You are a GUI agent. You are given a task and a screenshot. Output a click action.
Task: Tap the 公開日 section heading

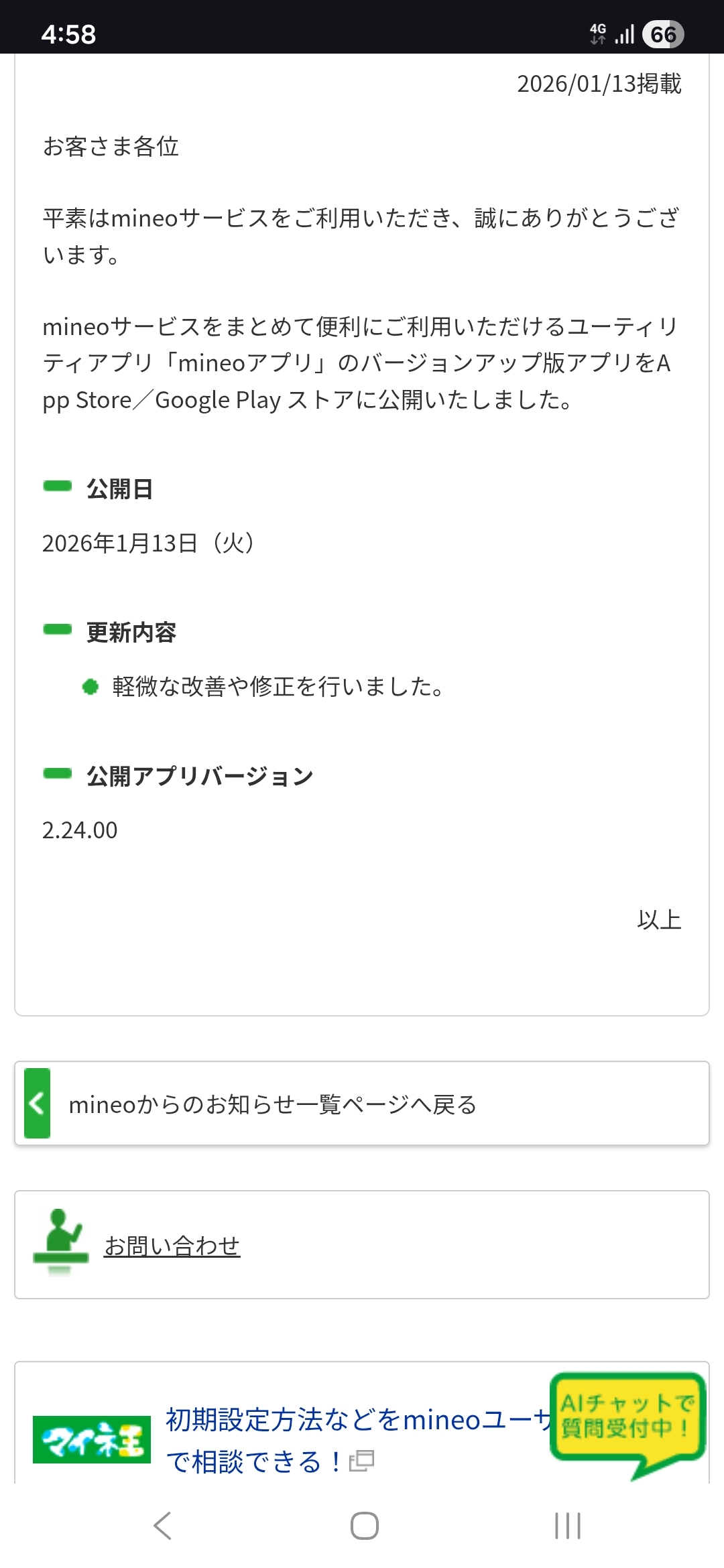point(119,489)
